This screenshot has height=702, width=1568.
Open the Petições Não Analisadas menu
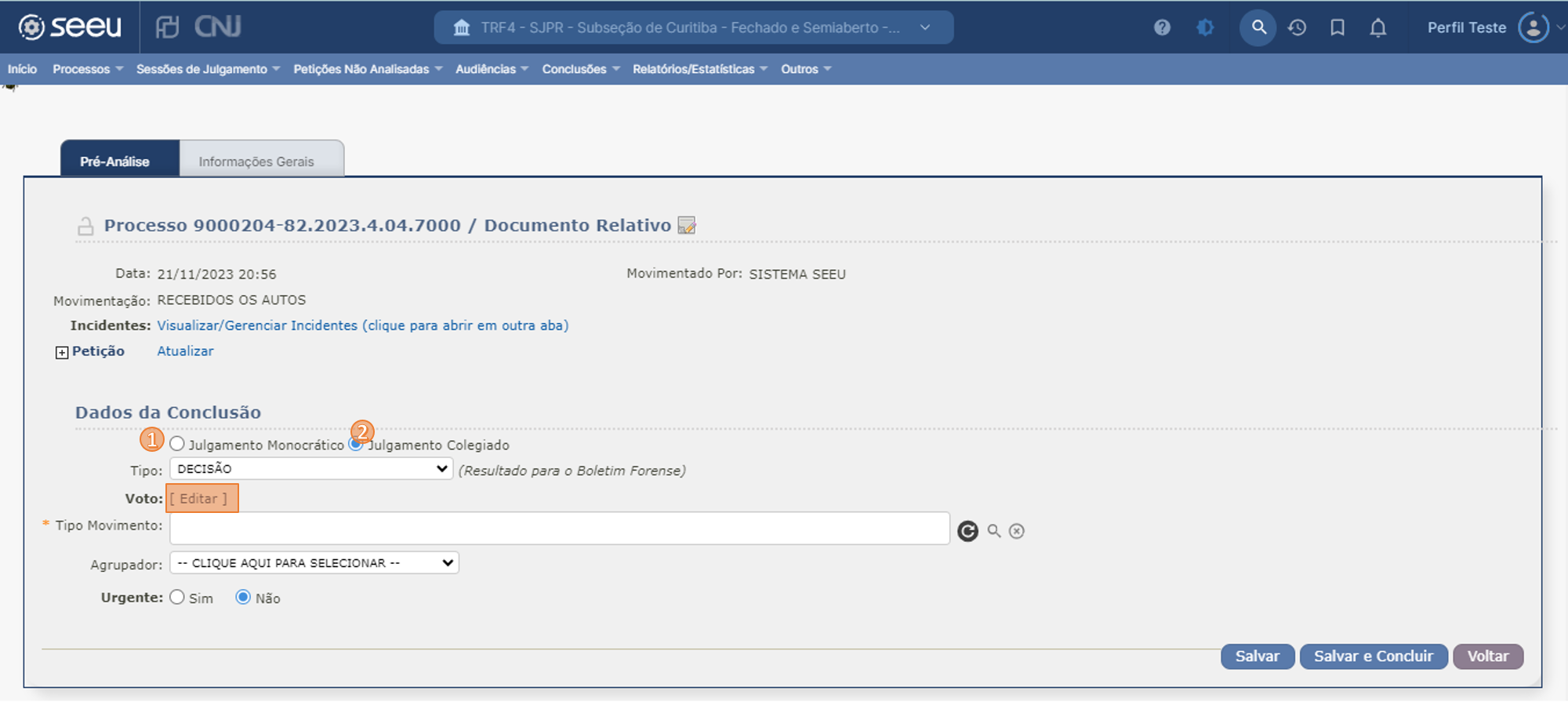368,69
